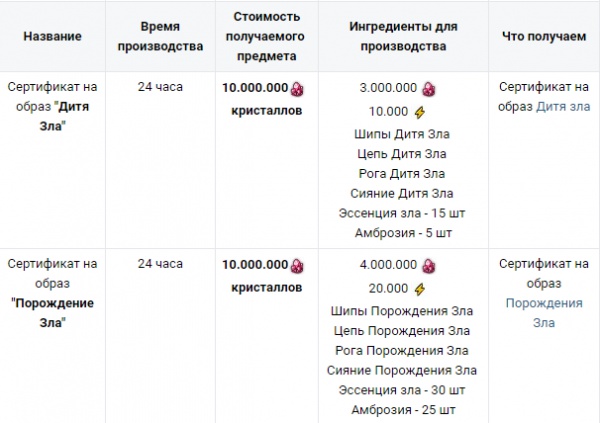Click the Шипы Дитя Зла ingredient
The width and height of the screenshot is (600, 423).
point(402,134)
